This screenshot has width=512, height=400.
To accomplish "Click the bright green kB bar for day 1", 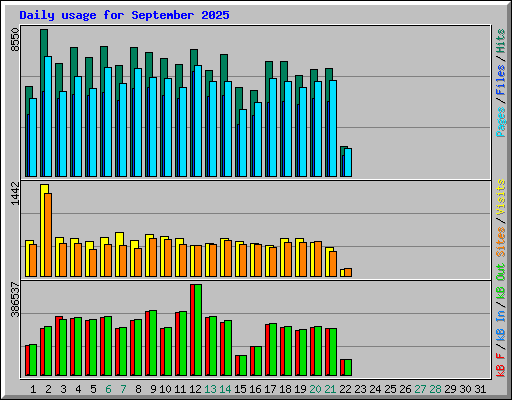I will tap(33, 360).
